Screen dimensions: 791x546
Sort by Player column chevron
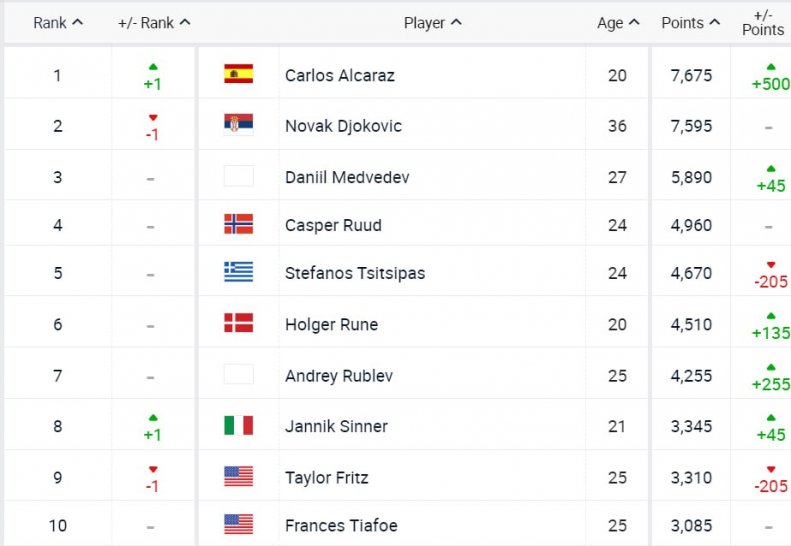point(456,22)
